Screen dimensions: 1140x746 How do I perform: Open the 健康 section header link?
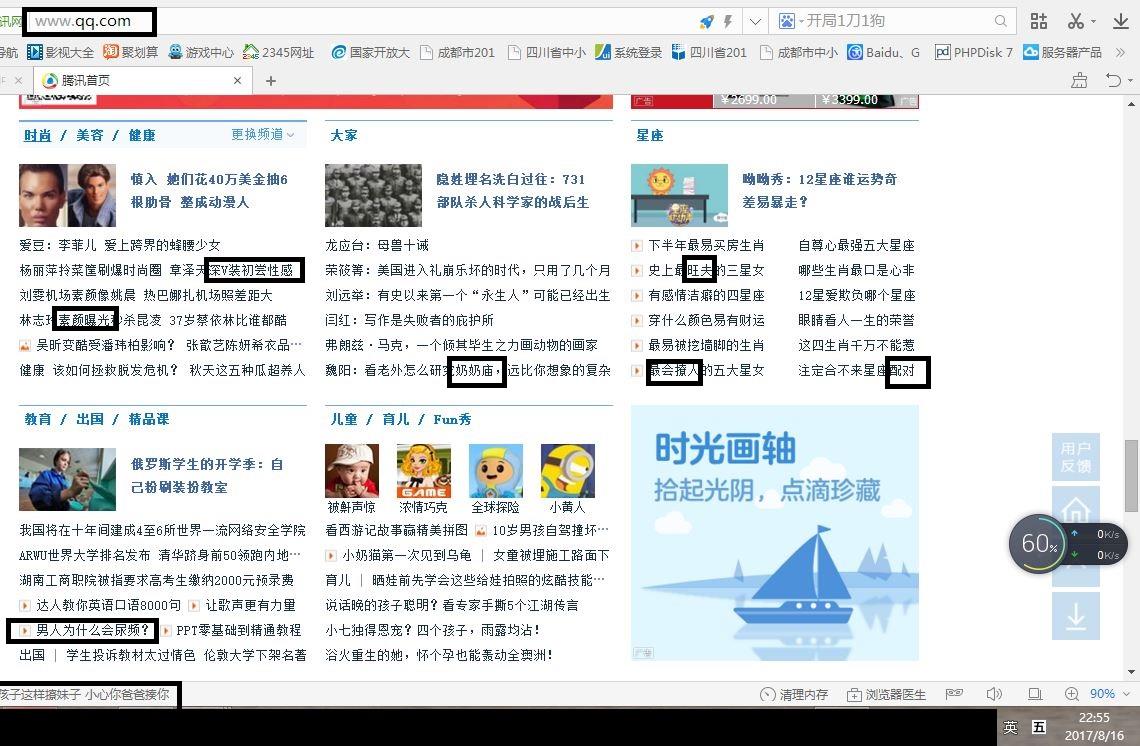pyautogui.click(x=142, y=135)
